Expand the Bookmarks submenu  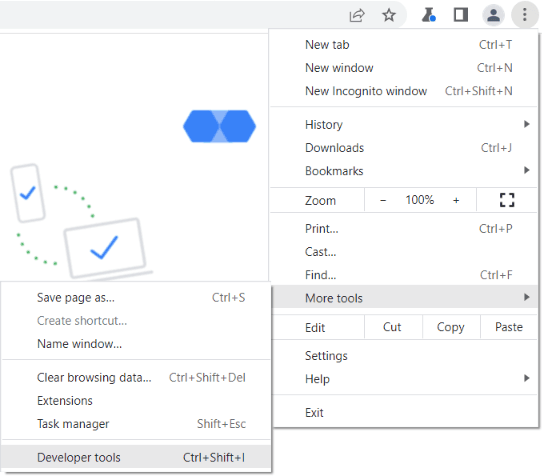point(404,171)
